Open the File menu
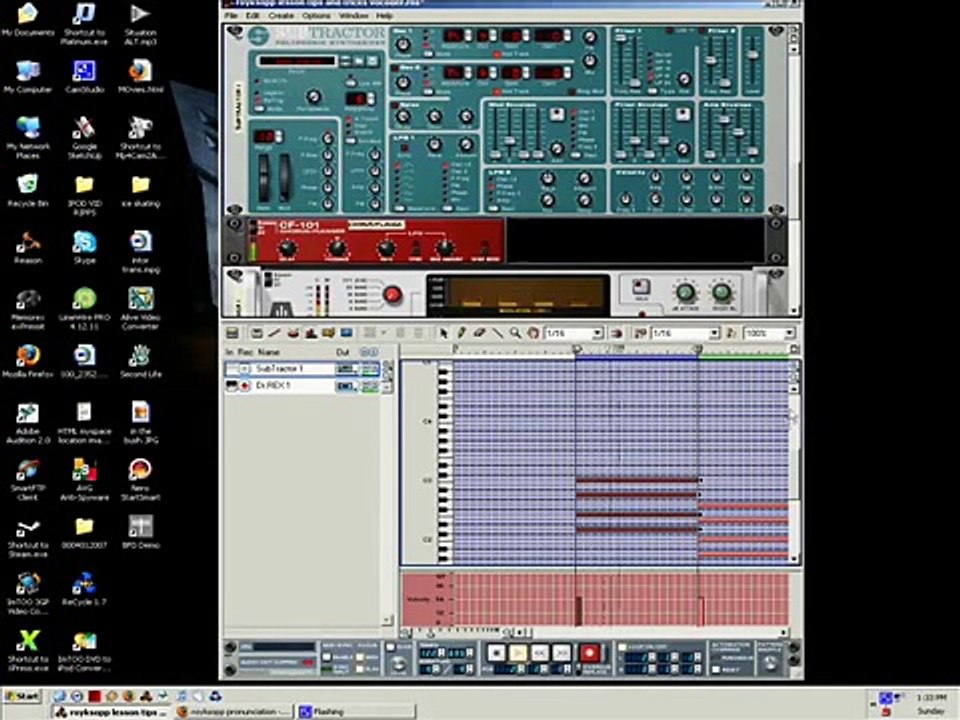Screen dimensions: 960x720 coord(230,15)
